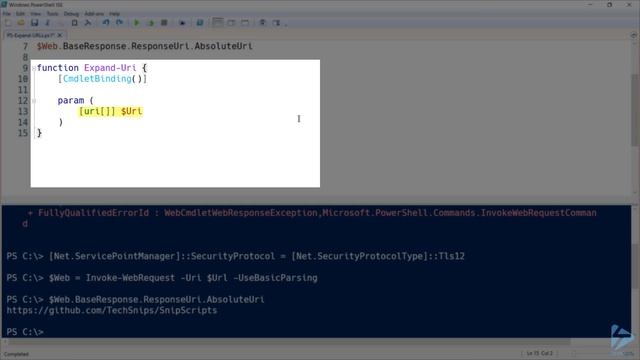This screenshot has width=640, height=360.
Task: Click the Paste clipboard toolbar icon
Action: [x=74, y=23]
